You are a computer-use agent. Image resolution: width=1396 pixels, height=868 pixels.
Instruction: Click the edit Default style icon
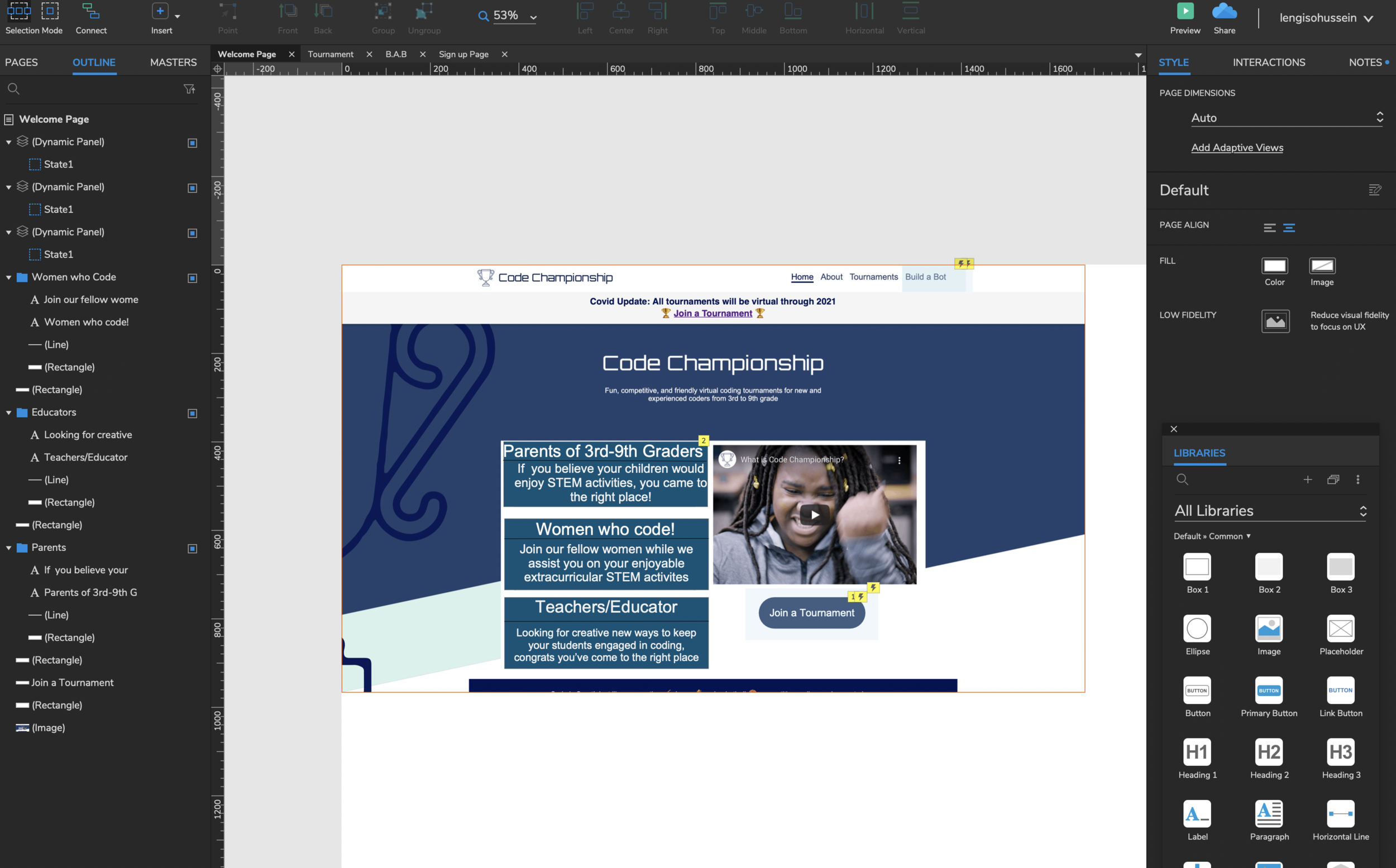click(1375, 190)
